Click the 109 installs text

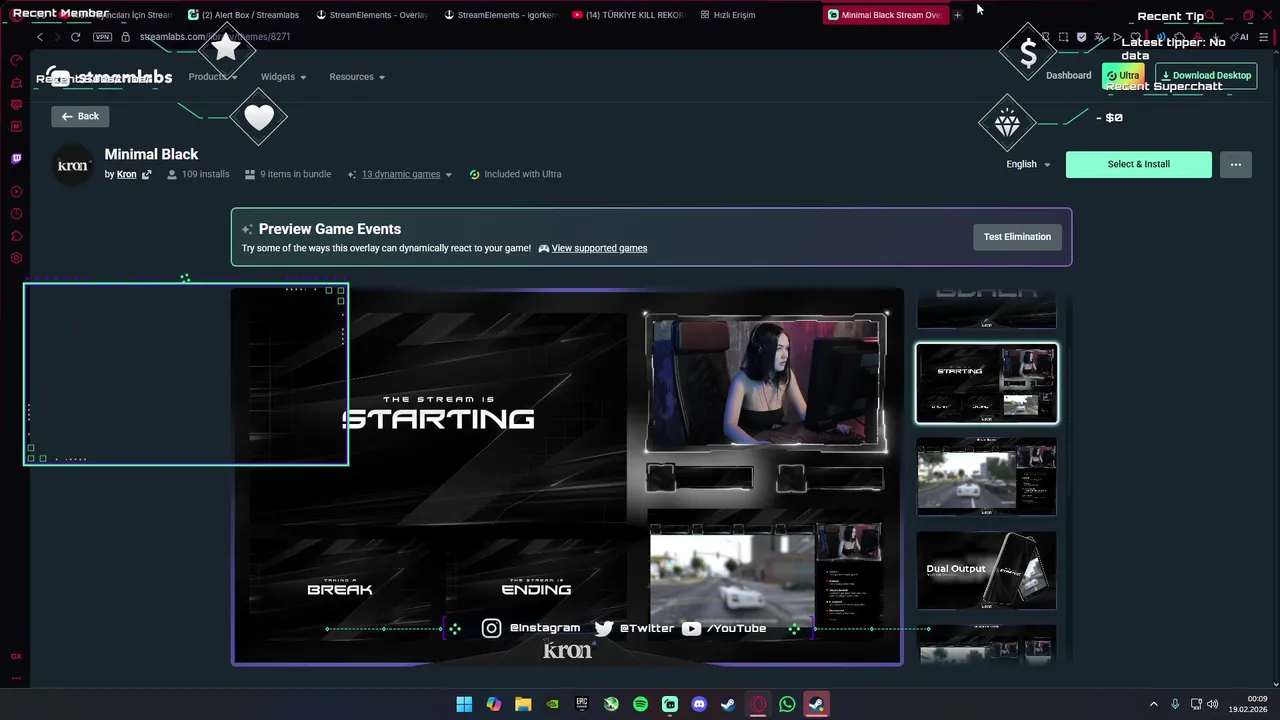click(x=206, y=174)
